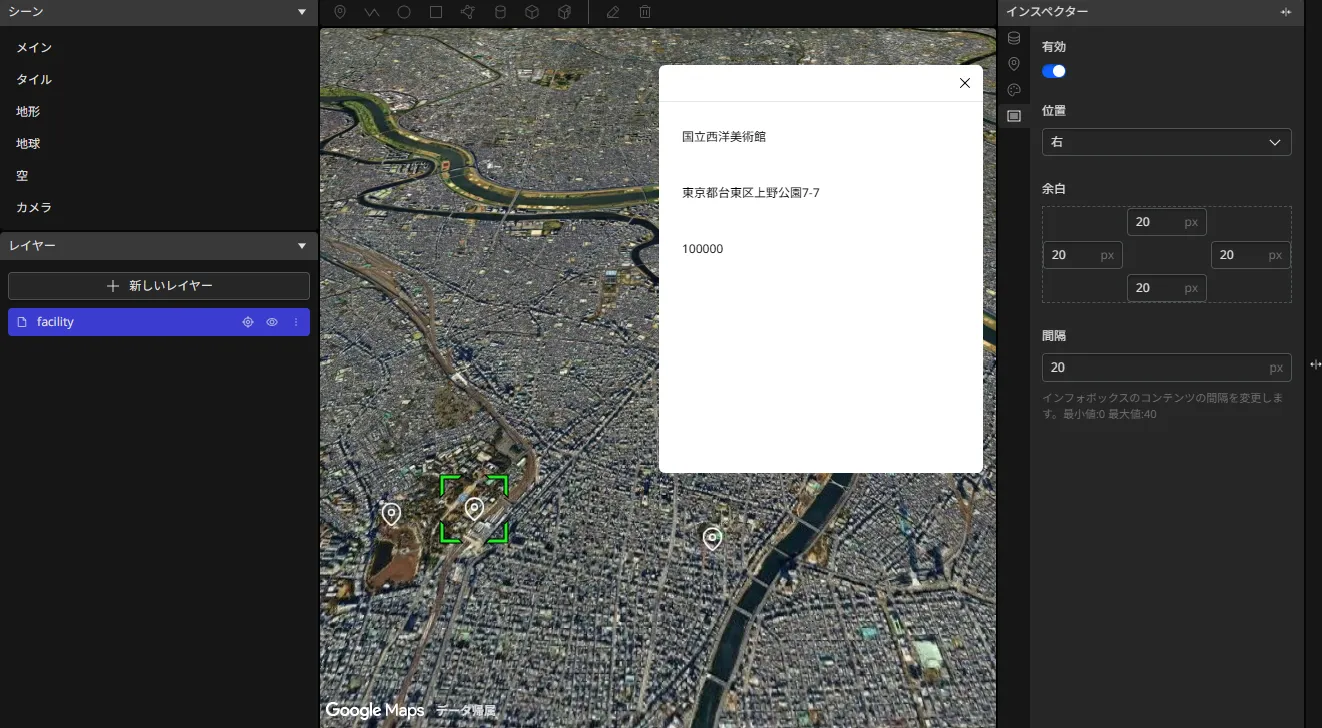Viewport: 1322px width, 728px height.
Task: Select the cylinder drawing tool
Action: point(500,12)
